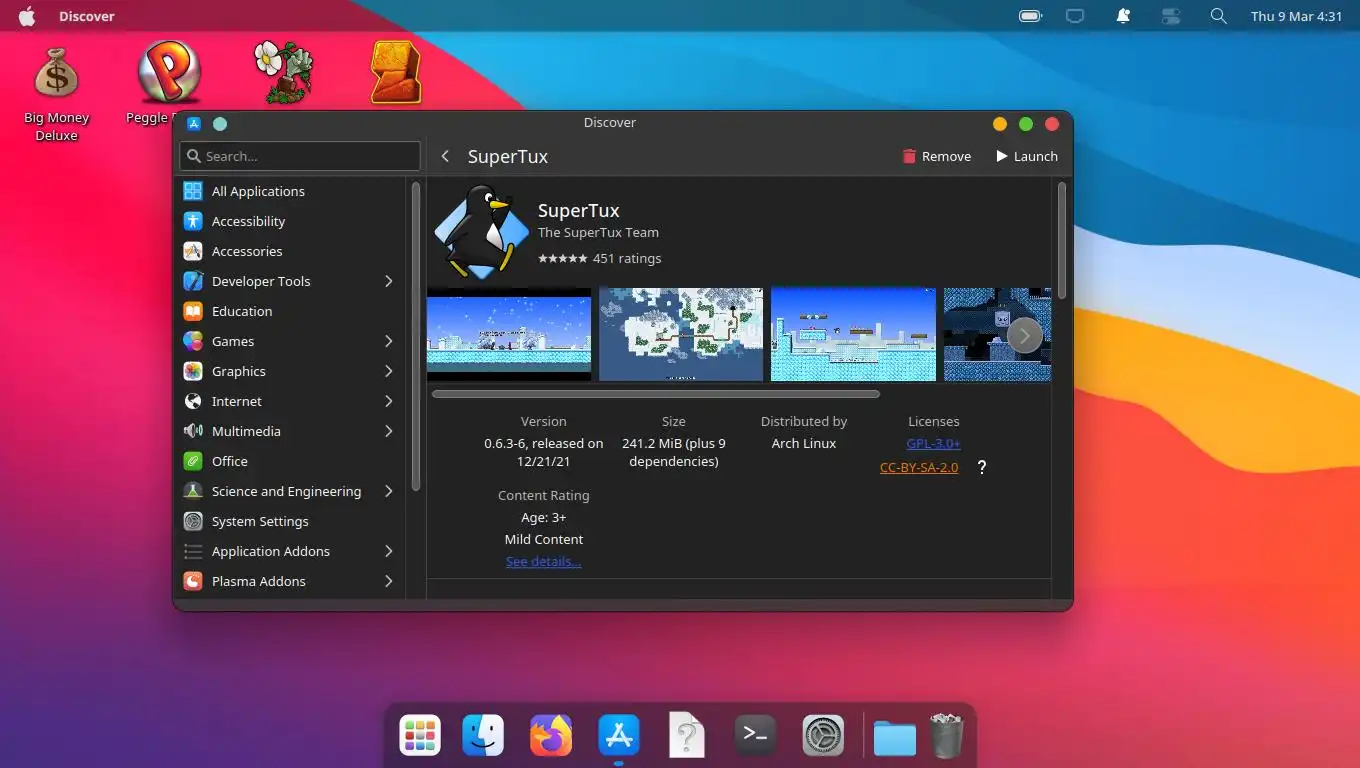Expand the Plasma Addons arrow

tap(389, 581)
